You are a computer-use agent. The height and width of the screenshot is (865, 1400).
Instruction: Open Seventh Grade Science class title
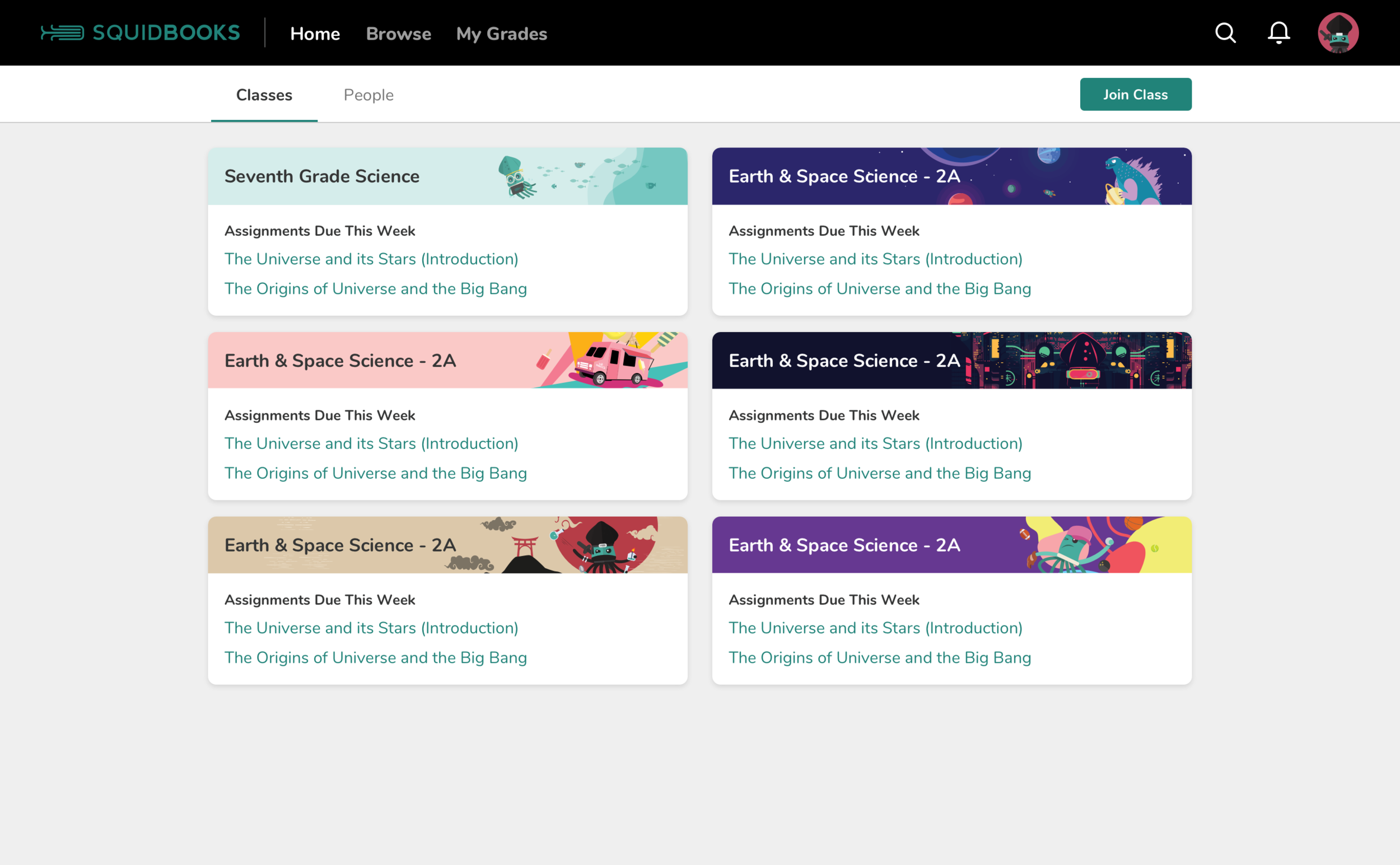(x=321, y=176)
